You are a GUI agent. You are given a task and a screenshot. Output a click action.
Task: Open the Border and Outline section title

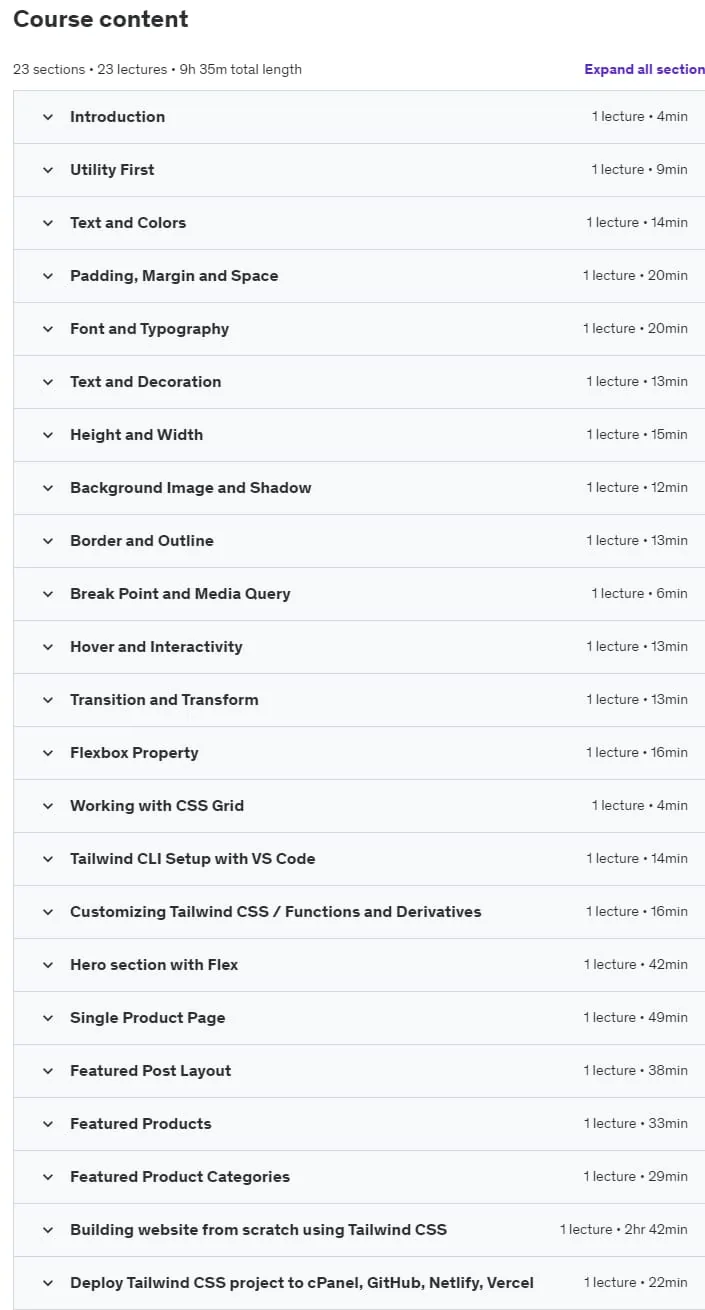click(142, 541)
